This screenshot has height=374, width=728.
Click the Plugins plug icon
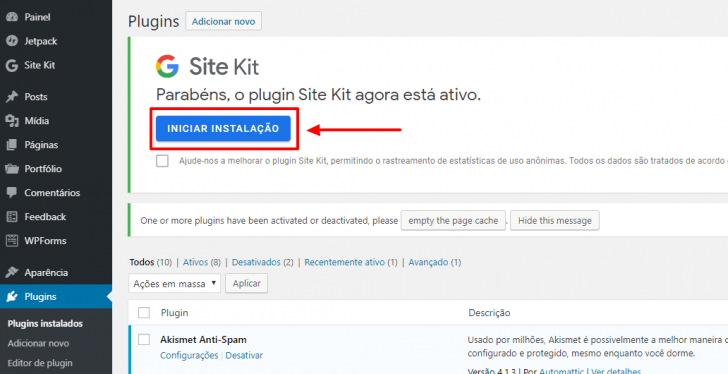point(12,297)
